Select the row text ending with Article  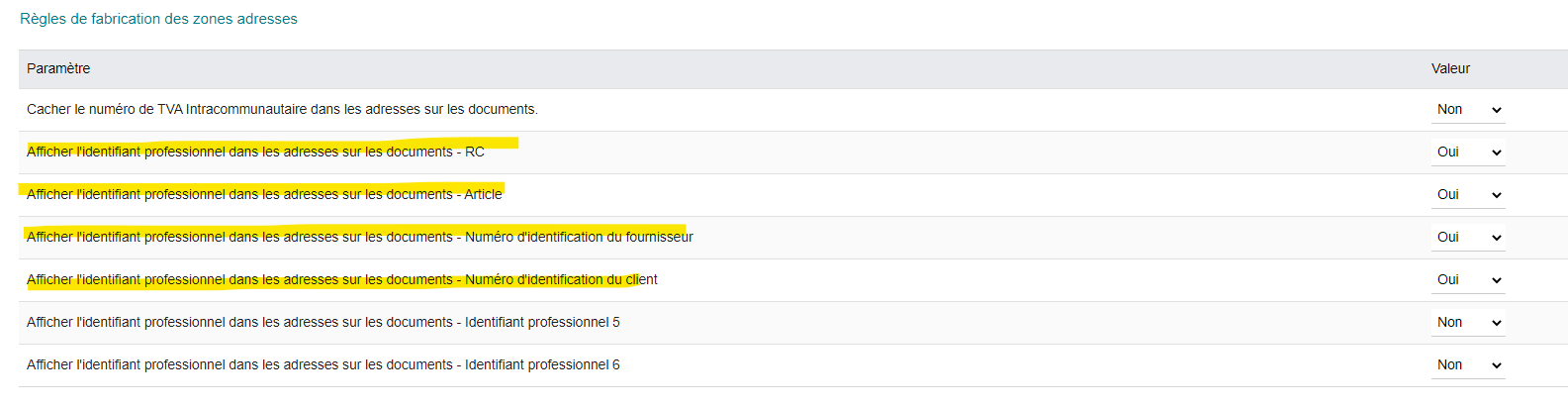(x=264, y=194)
